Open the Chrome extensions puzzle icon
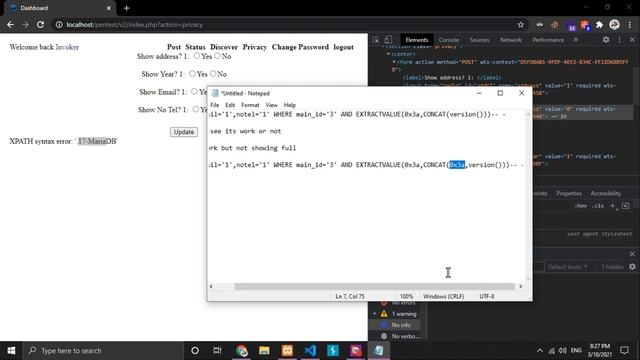Screen dimensions: 640x360 599,25
